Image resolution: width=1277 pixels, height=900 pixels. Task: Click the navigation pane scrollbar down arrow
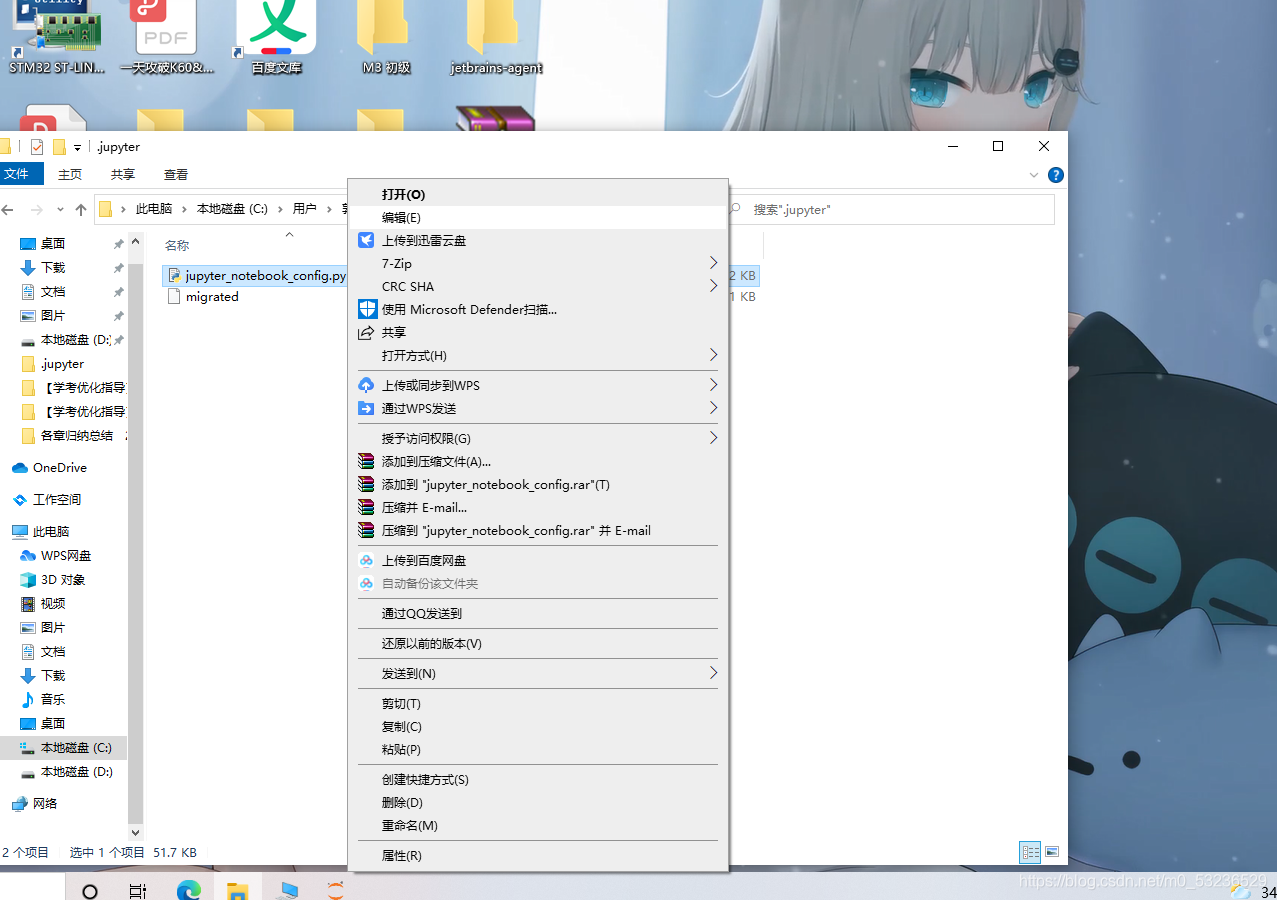coord(136,832)
